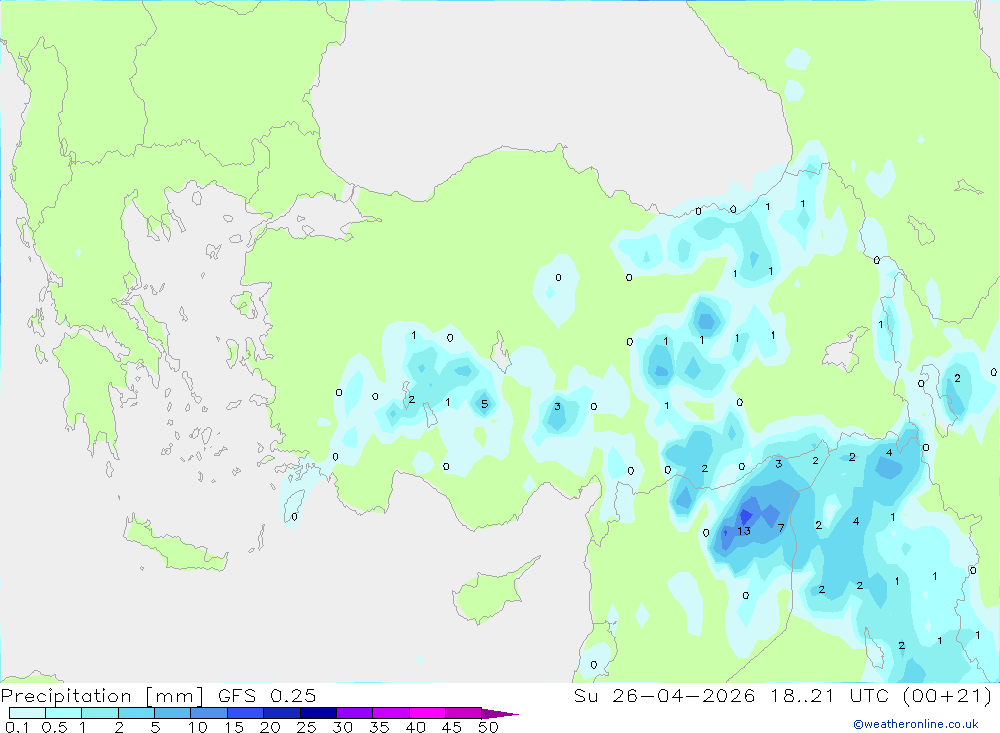Click the legend label "35"
Screen dimensions: 1000x733
pyautogui.click(x=379, y=727)
